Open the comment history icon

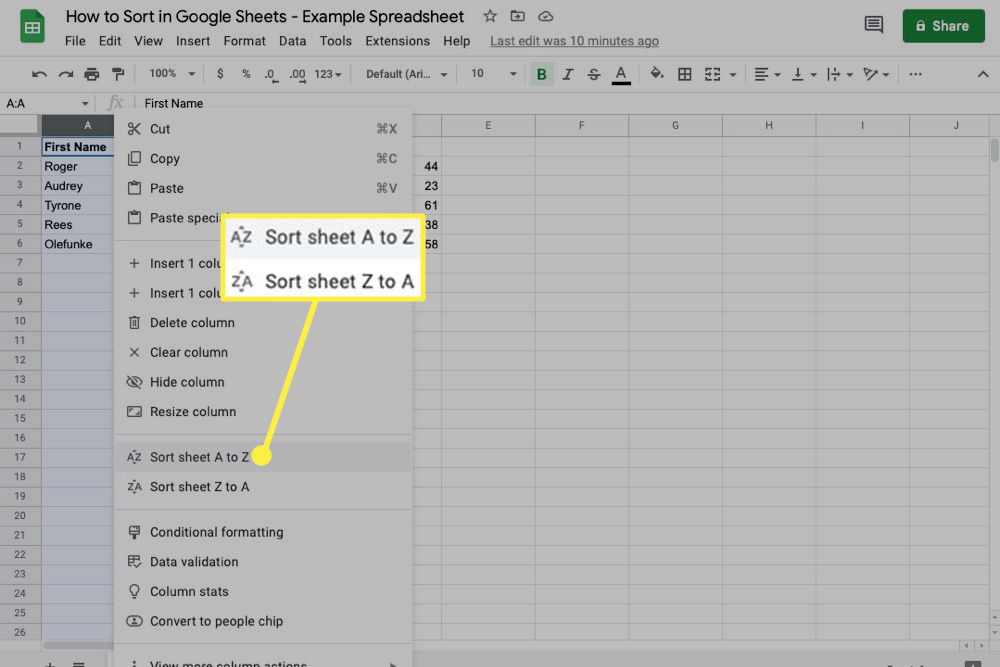point(874,26)
